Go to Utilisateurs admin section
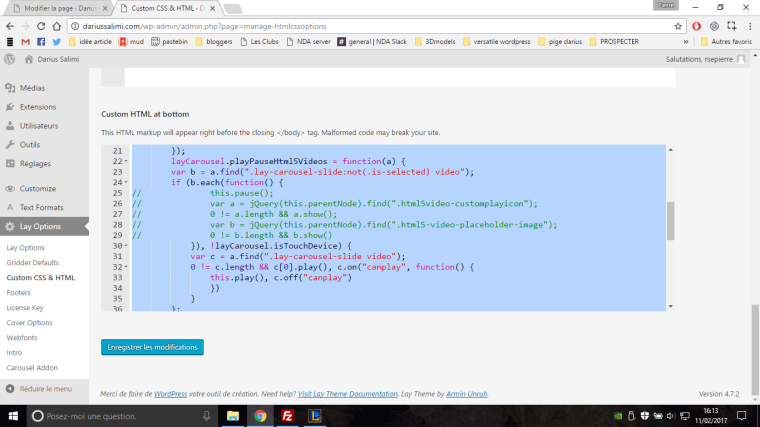The image size is (760, 427). tap(39, 126)
